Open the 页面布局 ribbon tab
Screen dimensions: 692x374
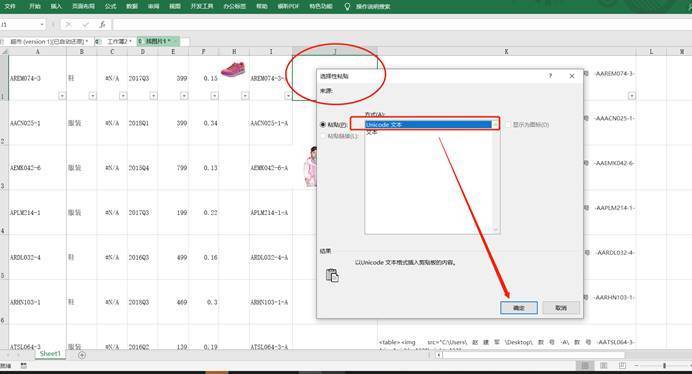[x=83, y=6]
